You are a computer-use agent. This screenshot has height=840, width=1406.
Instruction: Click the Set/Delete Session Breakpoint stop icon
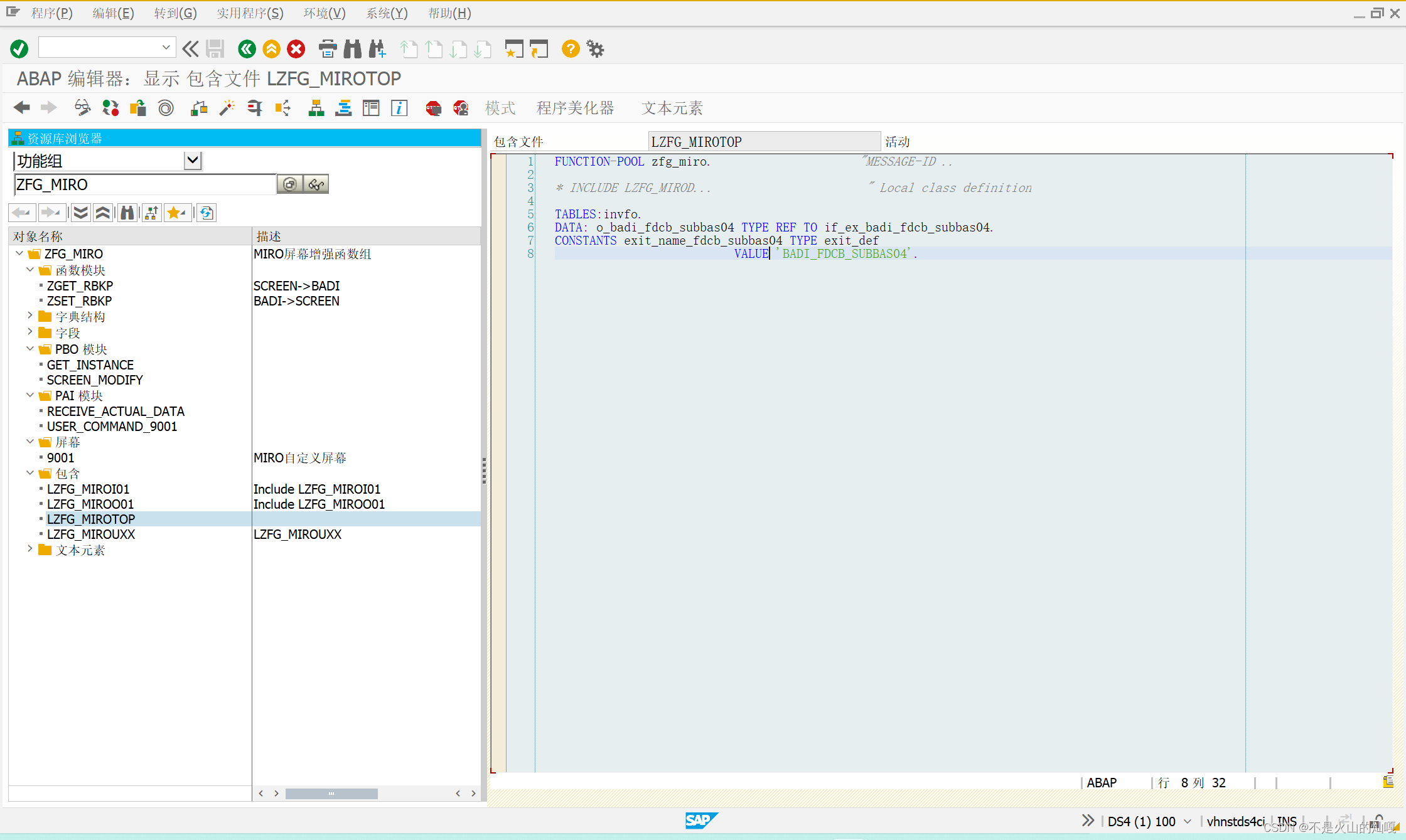[x=433, y=108]
